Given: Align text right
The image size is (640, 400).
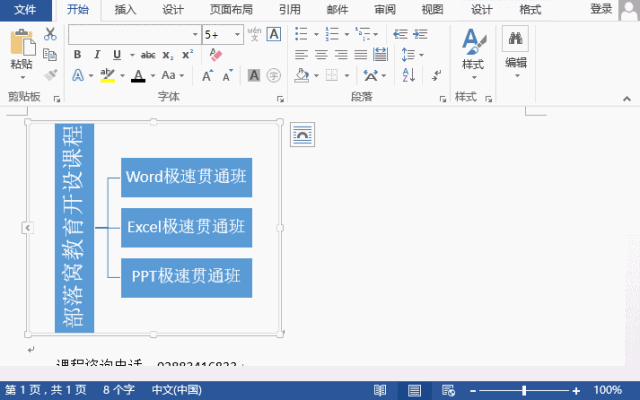Looking at the screenshot, I should (341, 54).
